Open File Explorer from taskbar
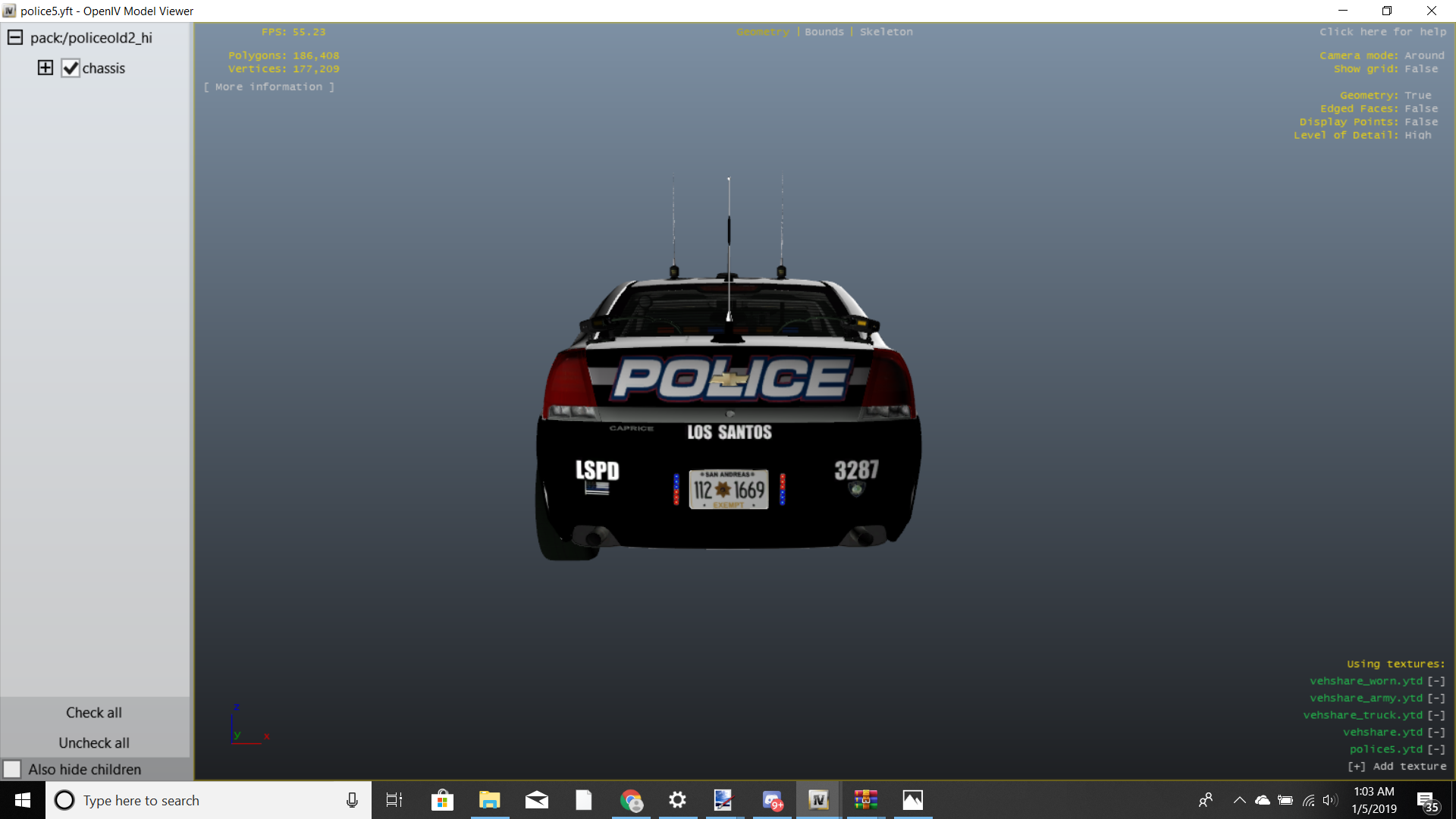The width and height of the screenshot is (1456, 819). 489,800
